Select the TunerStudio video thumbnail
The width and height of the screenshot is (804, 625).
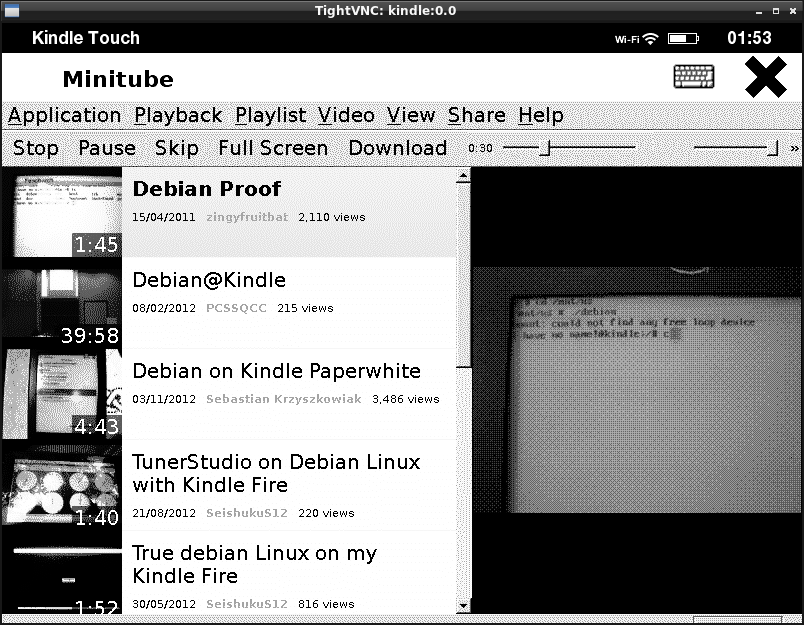62,485
